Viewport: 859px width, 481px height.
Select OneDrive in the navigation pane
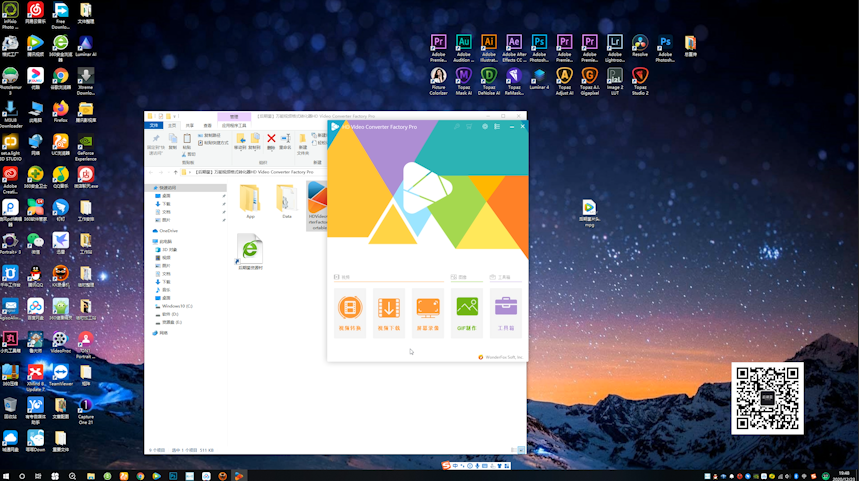(x=167, y=231)
